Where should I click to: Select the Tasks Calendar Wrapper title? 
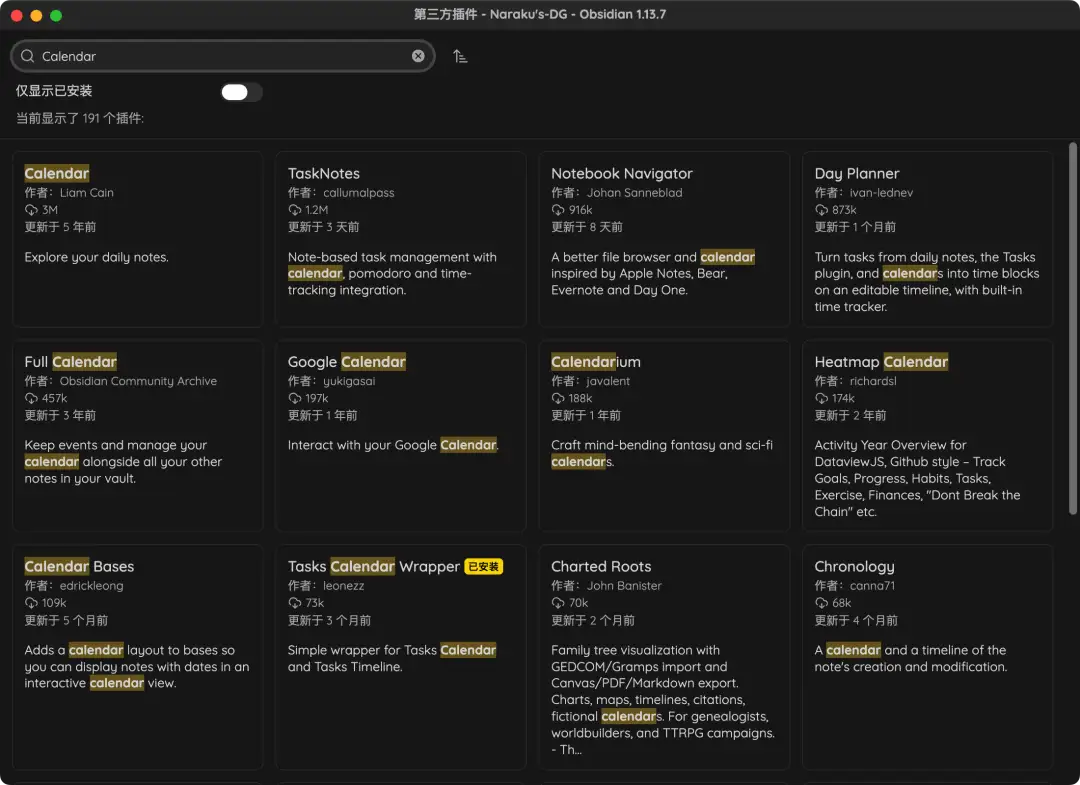tap(373, 566)
